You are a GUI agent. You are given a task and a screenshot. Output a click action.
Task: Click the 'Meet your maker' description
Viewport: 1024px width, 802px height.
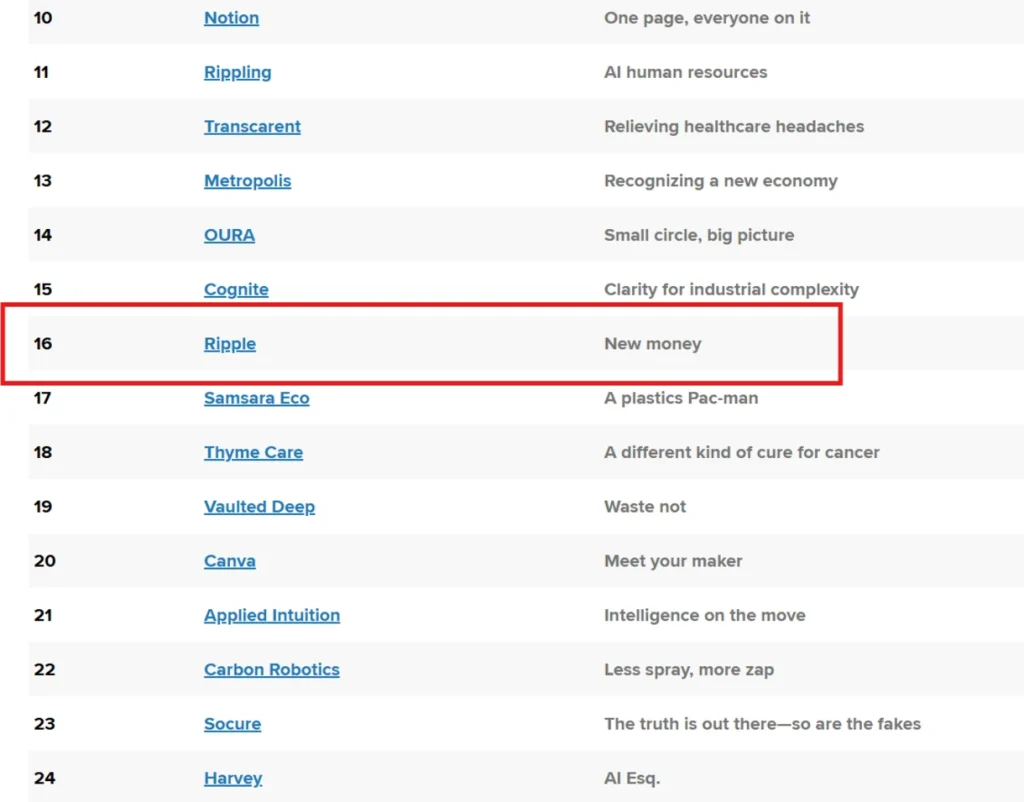(x=673, y=560)
